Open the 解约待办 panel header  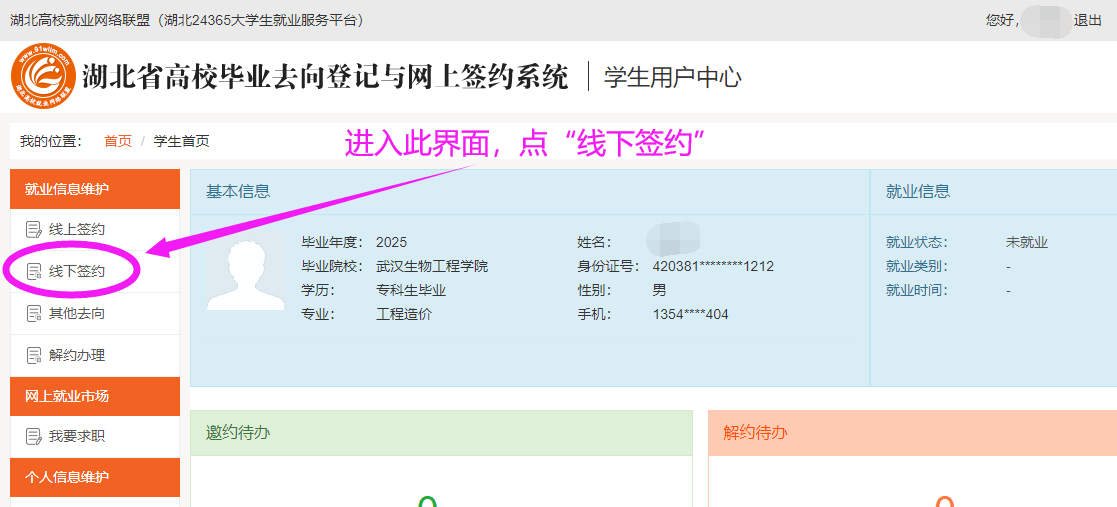[755, 432]
